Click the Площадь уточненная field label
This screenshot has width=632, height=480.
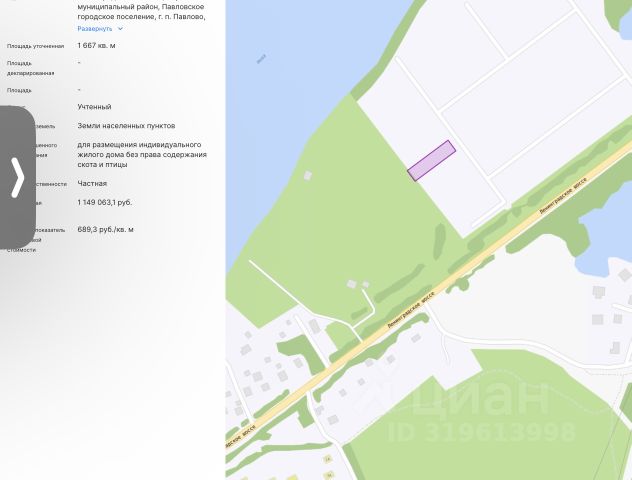click(x=35, y=46)
